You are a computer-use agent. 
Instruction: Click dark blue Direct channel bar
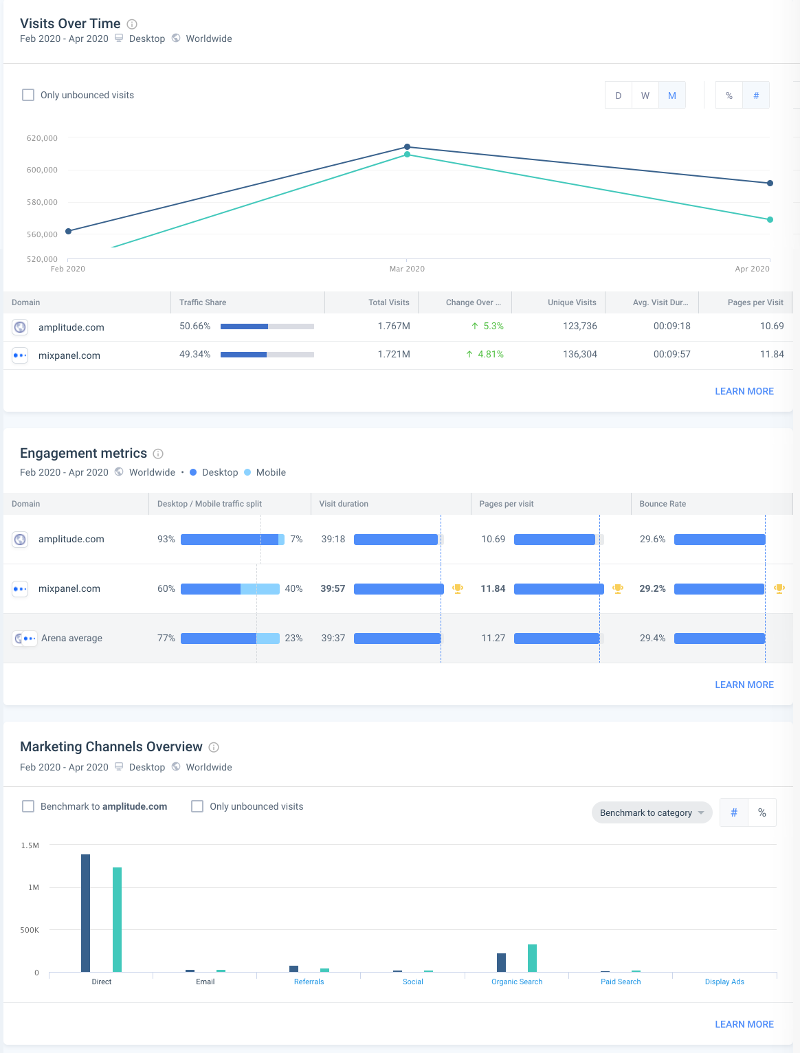85,913
